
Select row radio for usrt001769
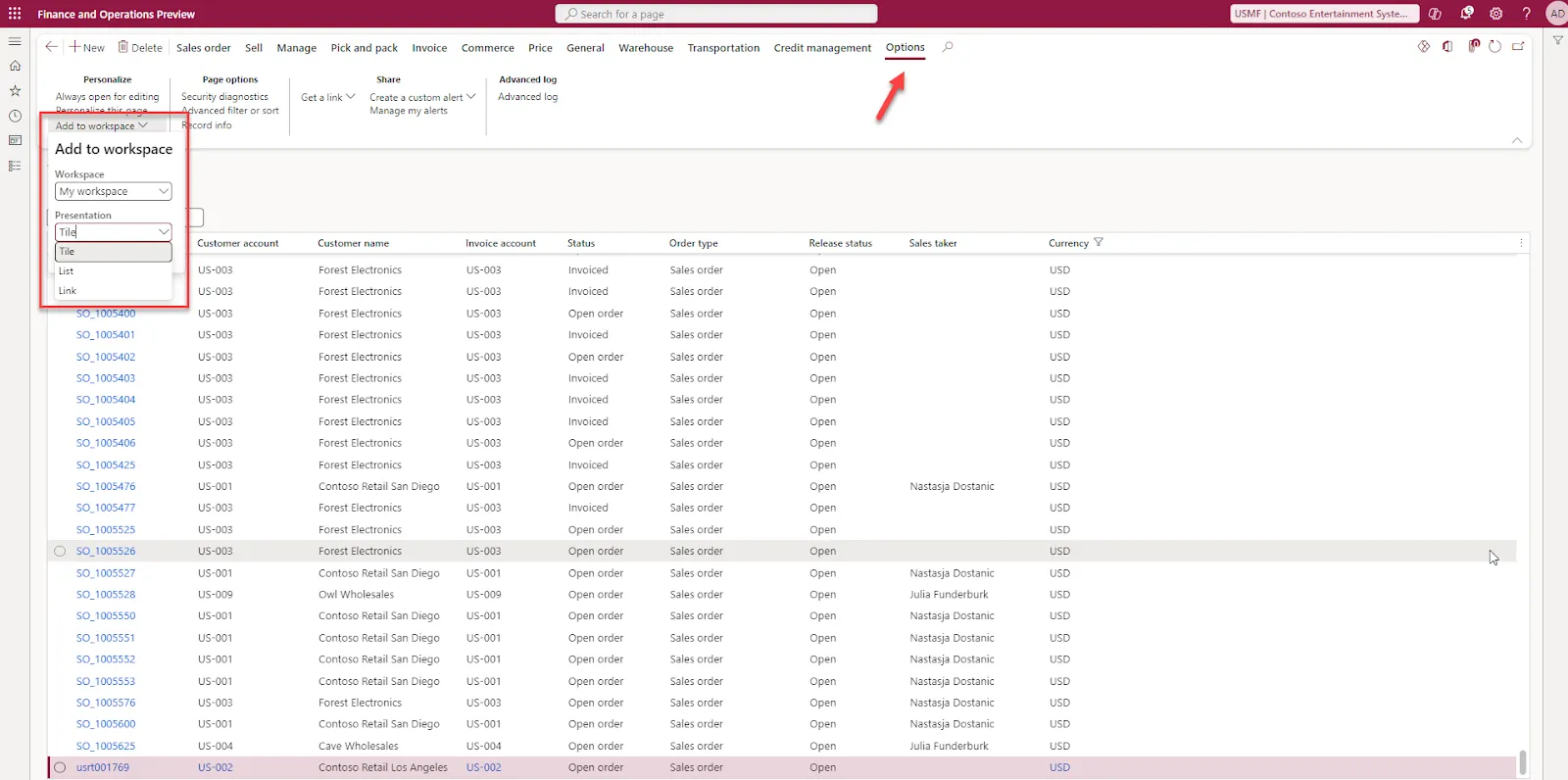[60, 767]
